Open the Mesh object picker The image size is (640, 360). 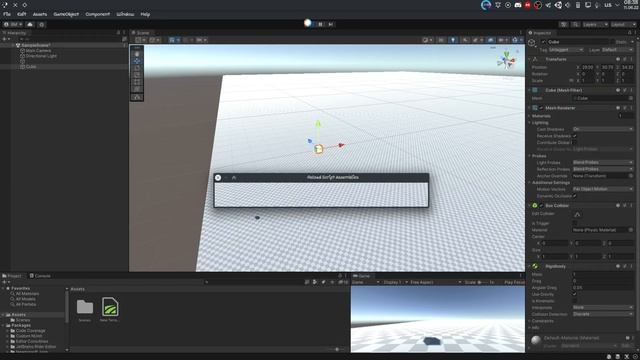click(x=631, y=98)
